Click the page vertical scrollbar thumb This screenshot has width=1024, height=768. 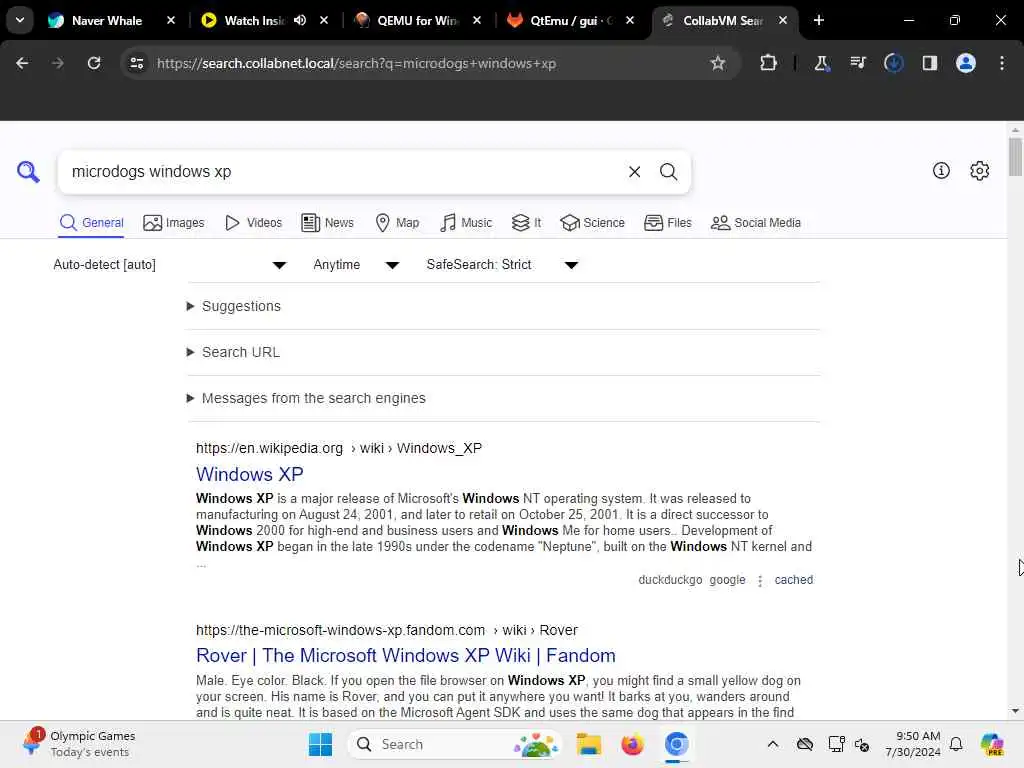(x=1015, y=157)
